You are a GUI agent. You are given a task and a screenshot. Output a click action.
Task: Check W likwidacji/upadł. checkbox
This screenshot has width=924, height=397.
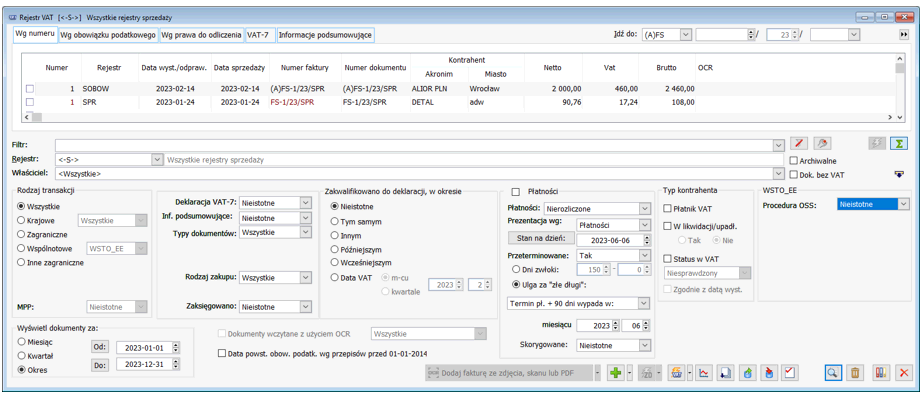668,226
